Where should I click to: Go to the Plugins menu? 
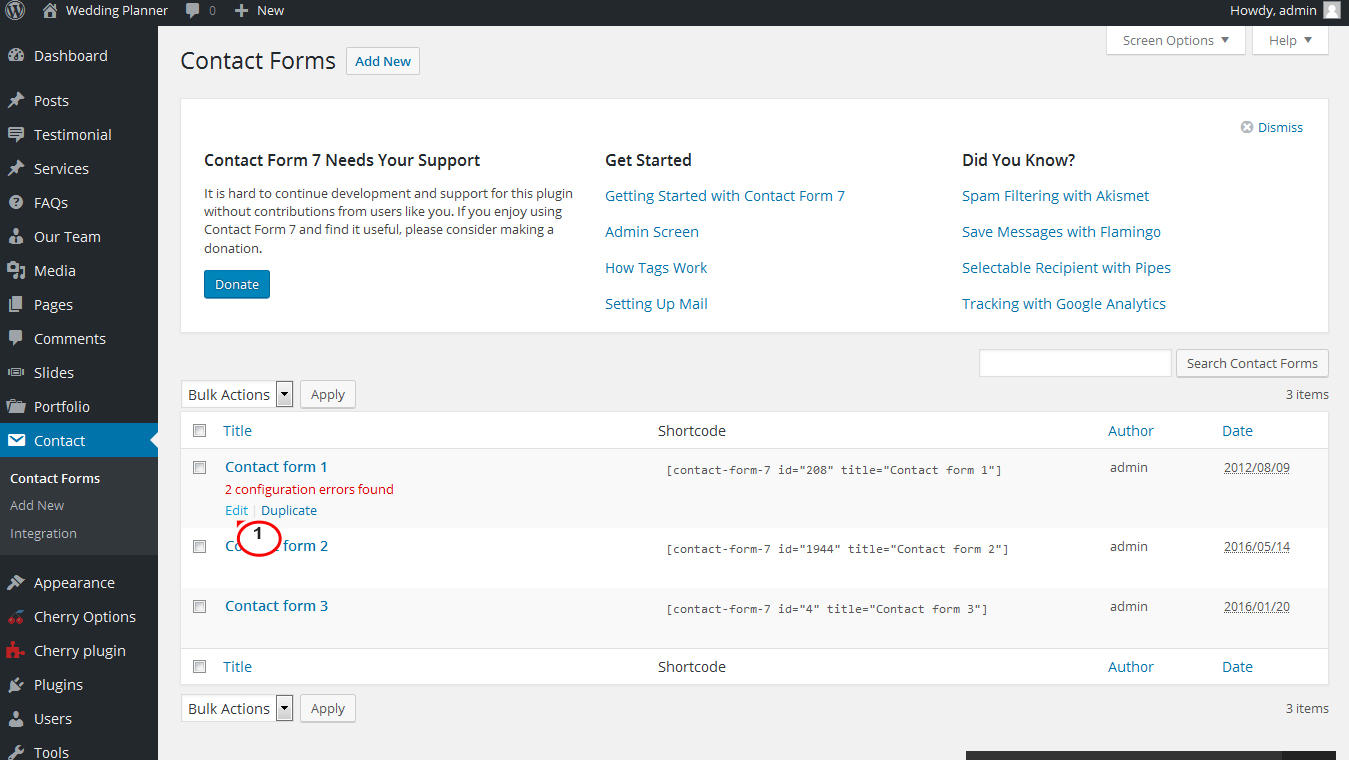[x=58, y=685]
